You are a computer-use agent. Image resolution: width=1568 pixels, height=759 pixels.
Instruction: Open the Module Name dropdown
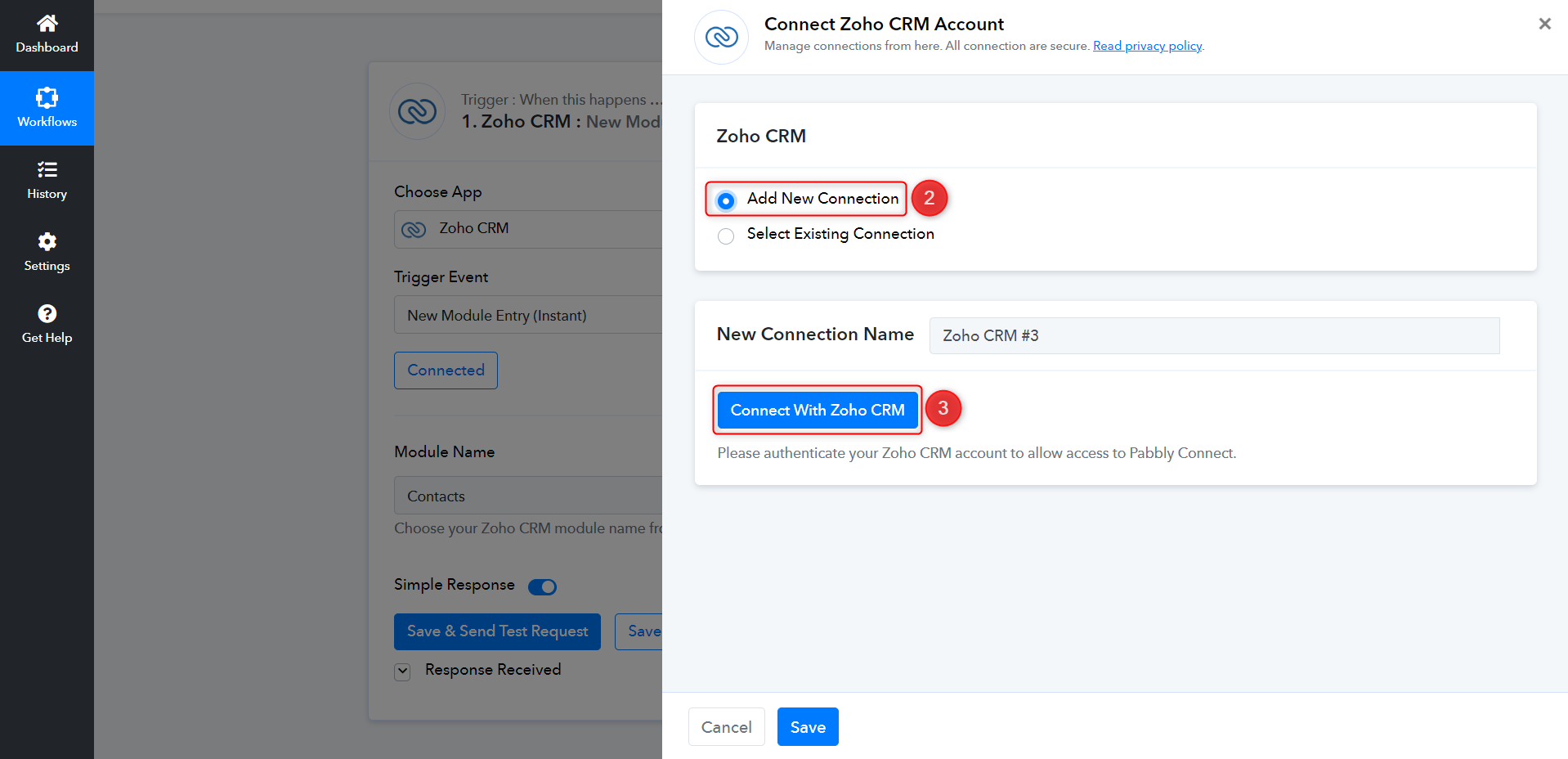pos(528,496)
